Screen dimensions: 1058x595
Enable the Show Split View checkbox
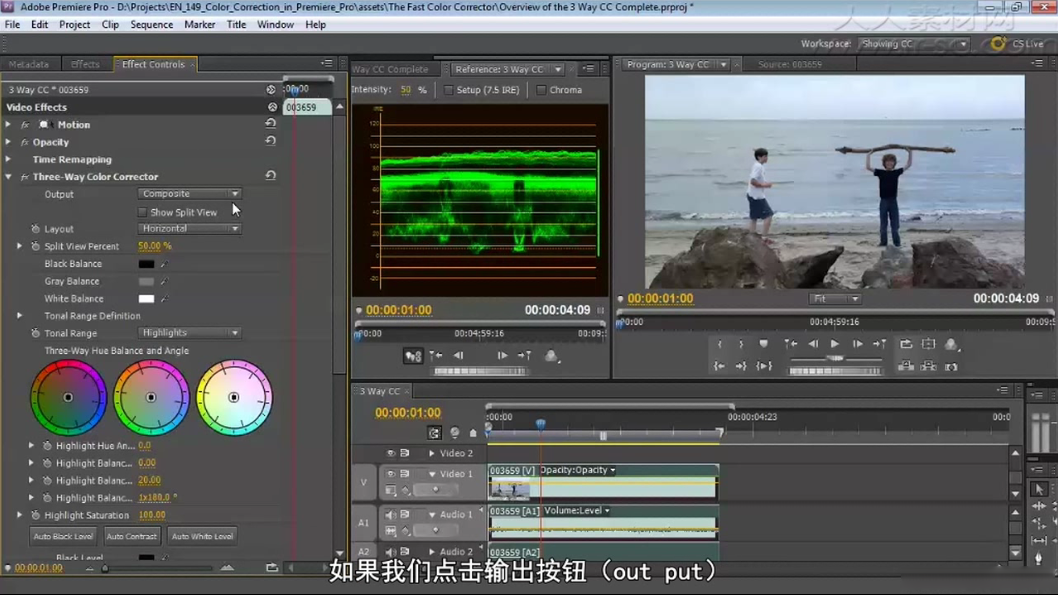coord(142,212)
